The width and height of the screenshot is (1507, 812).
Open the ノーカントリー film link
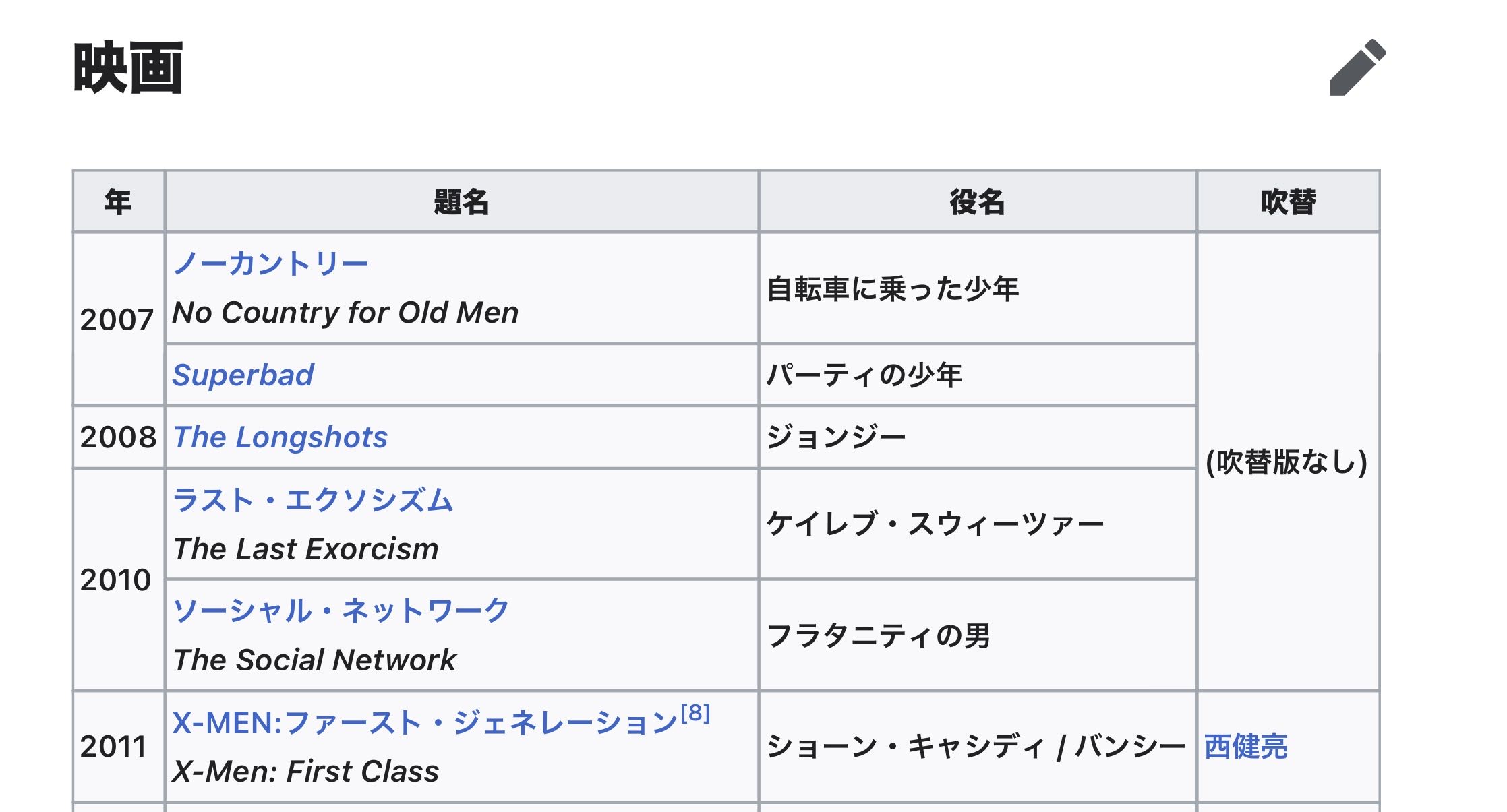270,263
